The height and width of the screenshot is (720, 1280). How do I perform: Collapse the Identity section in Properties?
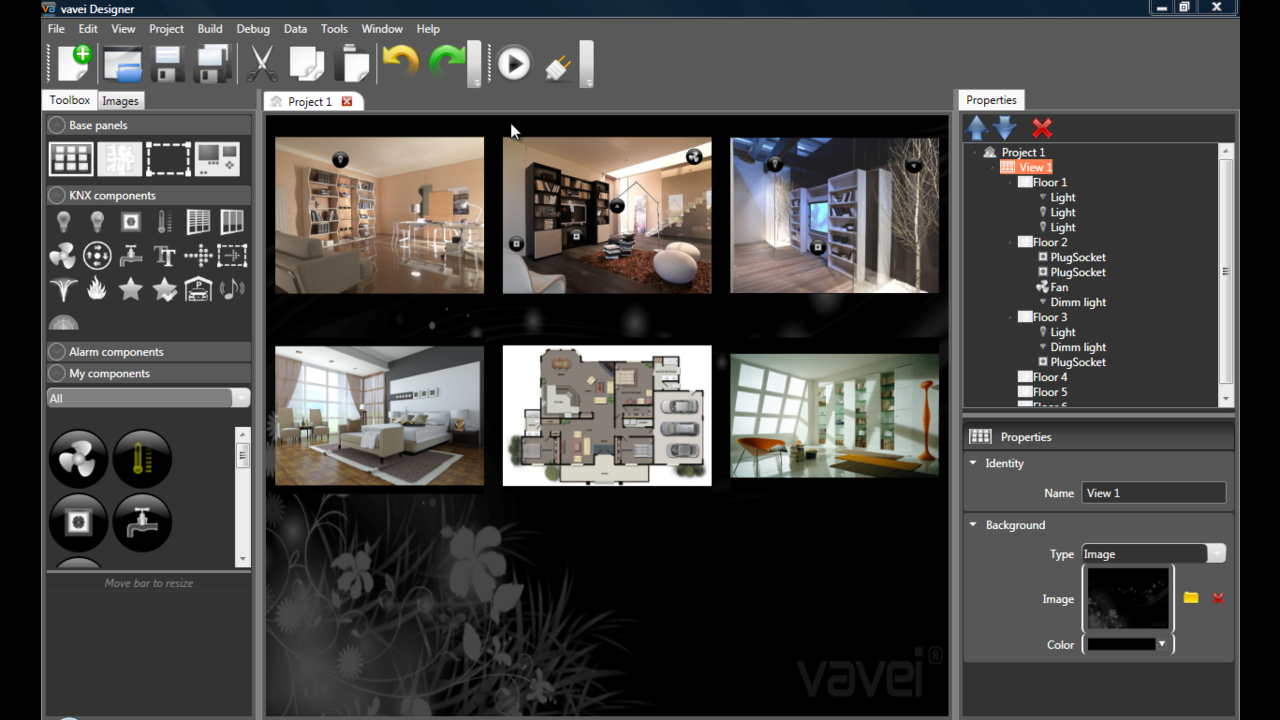(973, 463)
